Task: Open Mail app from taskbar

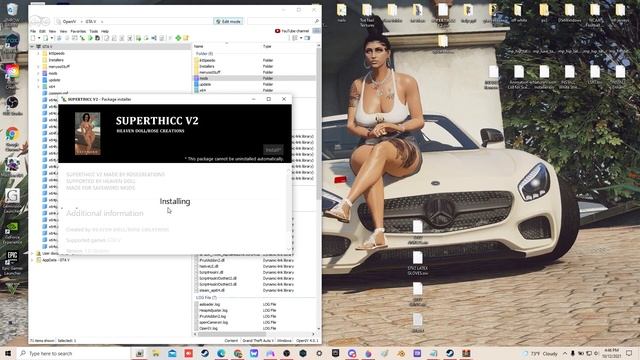Action: tap(172, 353)
